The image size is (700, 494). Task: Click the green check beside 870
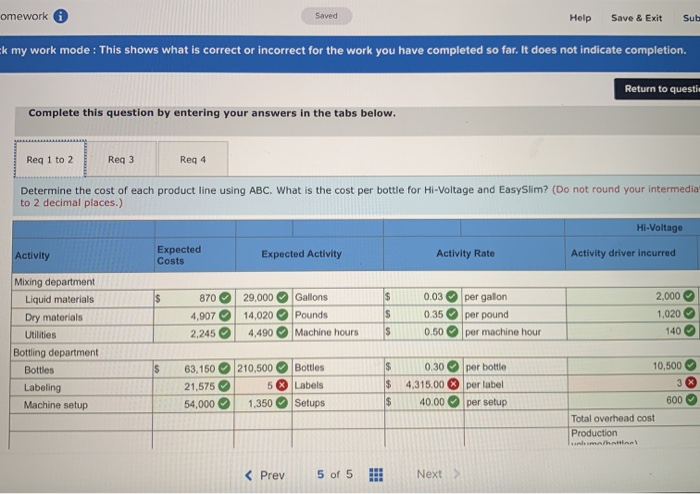pyautogui.click(x=225, y=298)
